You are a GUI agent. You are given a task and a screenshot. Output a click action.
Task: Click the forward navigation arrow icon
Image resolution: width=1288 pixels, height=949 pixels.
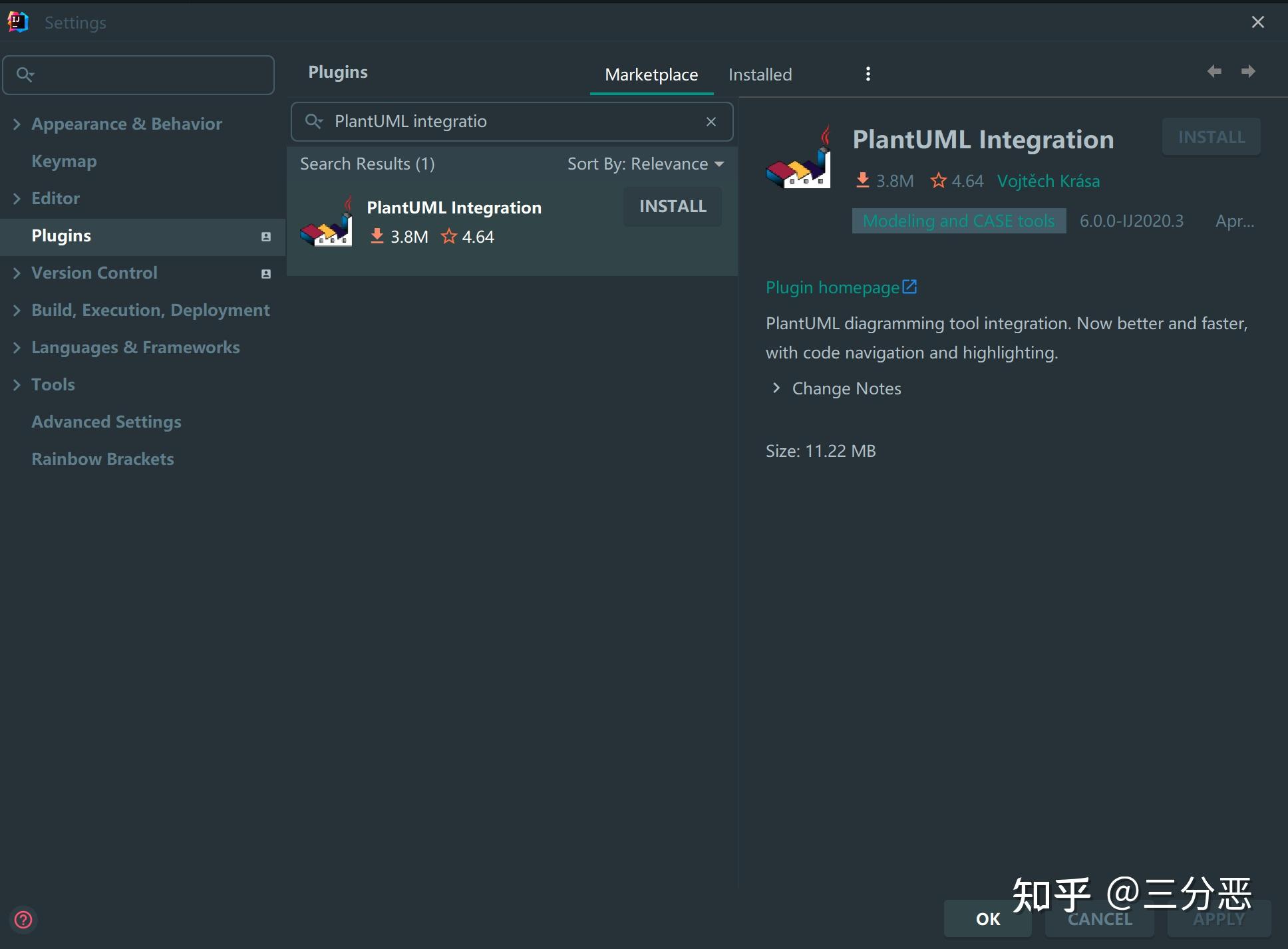1248,71
